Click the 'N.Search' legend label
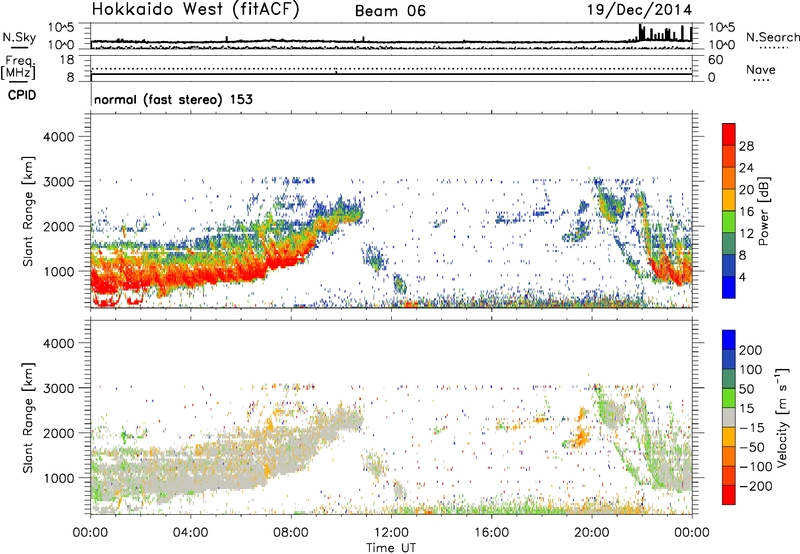Screen dimensions: 800x554 772,37
